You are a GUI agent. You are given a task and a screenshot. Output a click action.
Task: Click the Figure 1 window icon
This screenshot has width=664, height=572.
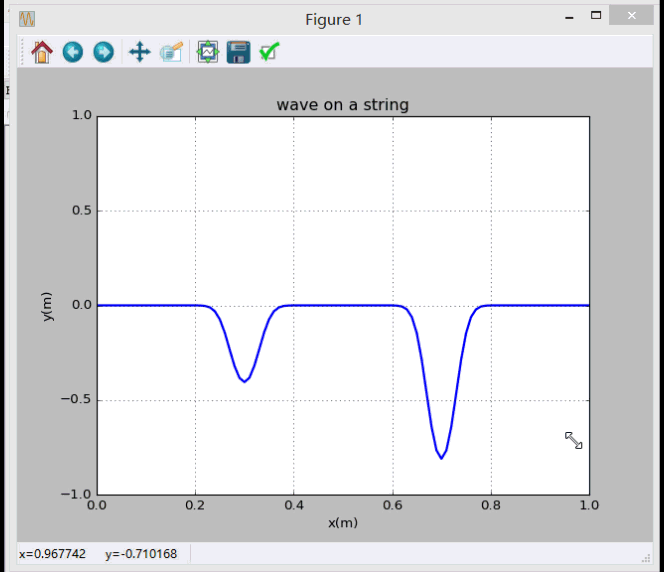[27, 19]
